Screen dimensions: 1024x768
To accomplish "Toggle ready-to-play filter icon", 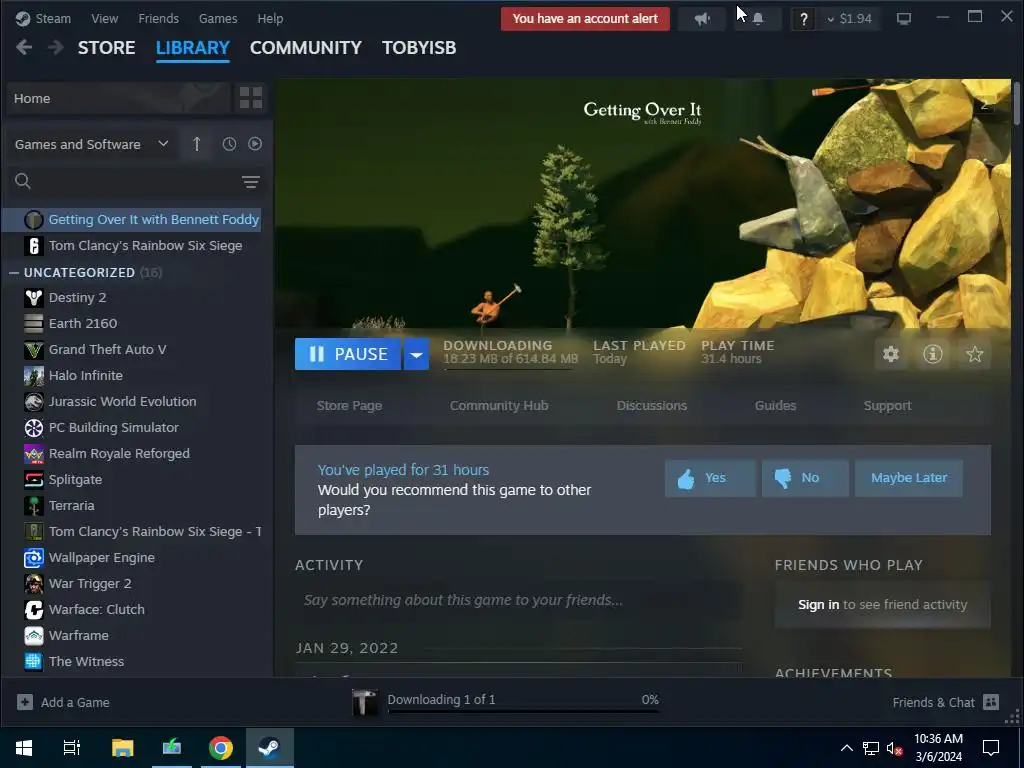I will click(255, 144).
